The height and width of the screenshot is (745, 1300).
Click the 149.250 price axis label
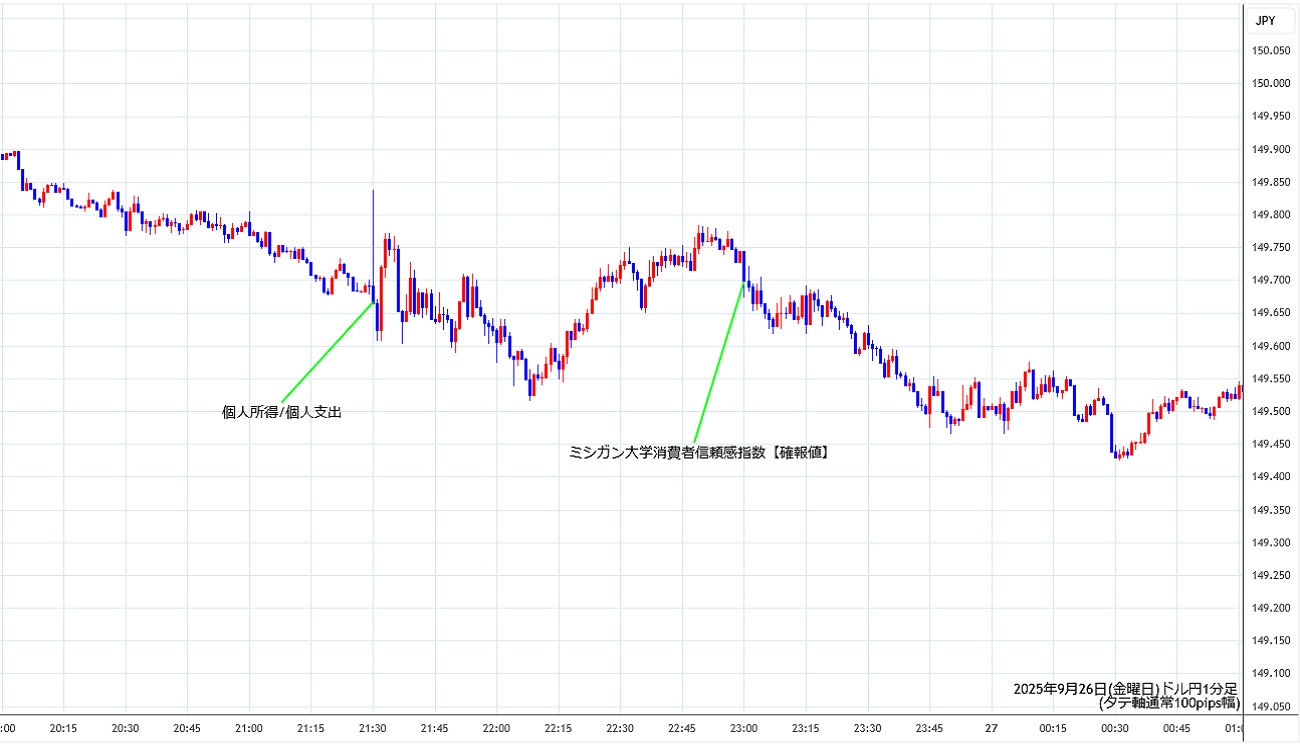[1271, 577]
